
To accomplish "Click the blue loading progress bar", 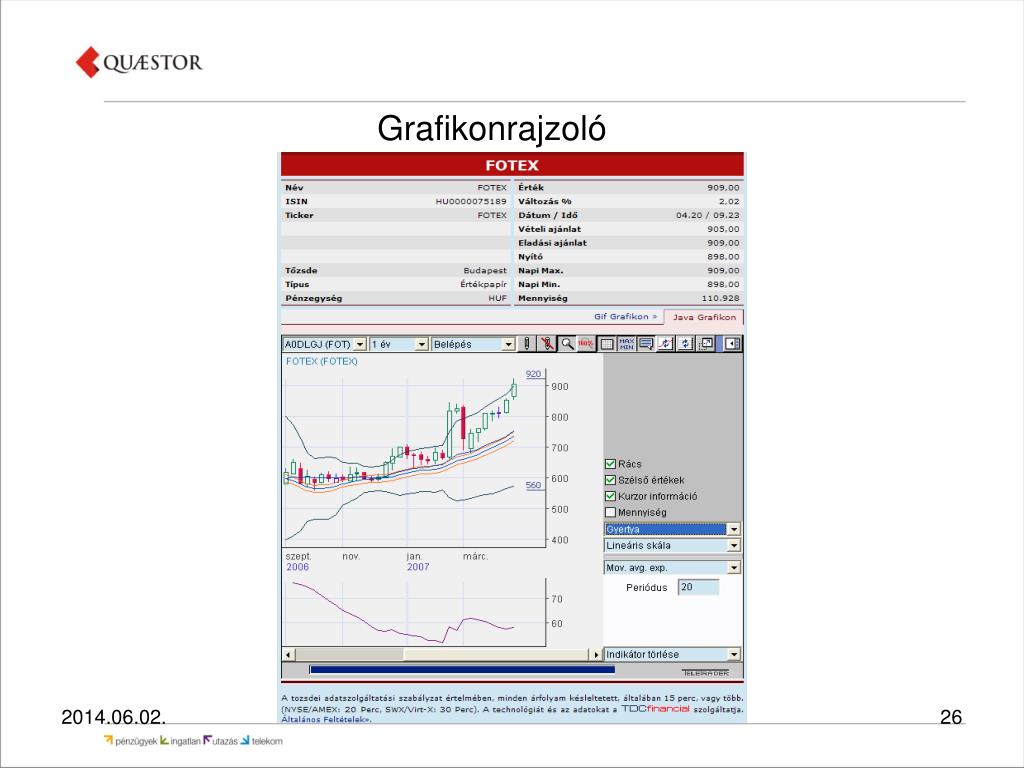I will coord(462,669).
